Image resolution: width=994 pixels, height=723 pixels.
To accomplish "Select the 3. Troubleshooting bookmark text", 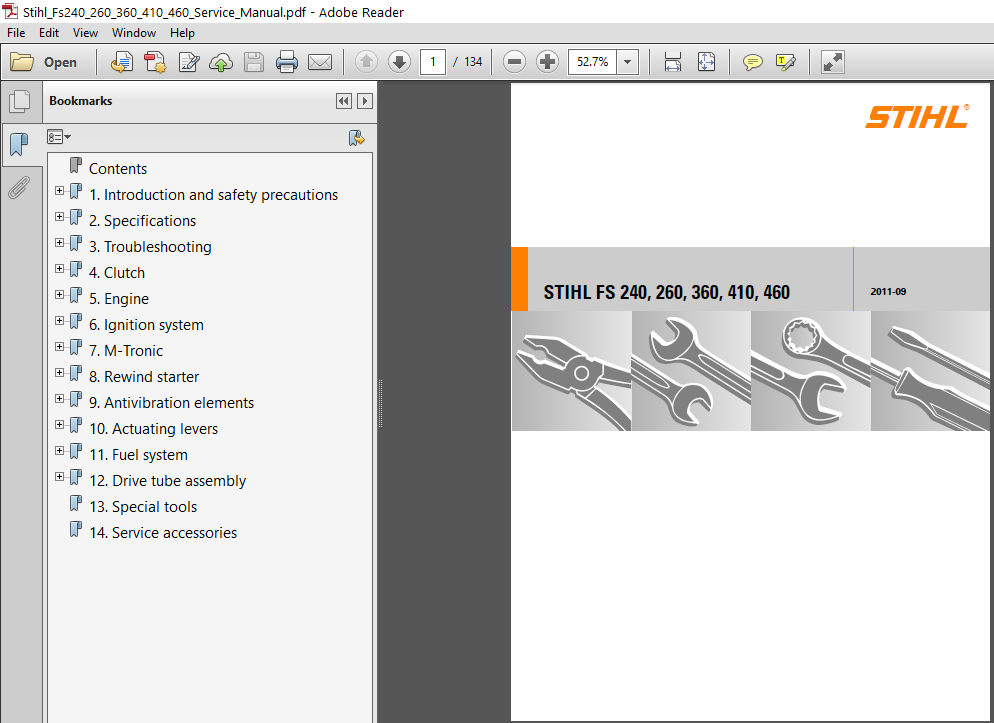I will tap(150, 247).
